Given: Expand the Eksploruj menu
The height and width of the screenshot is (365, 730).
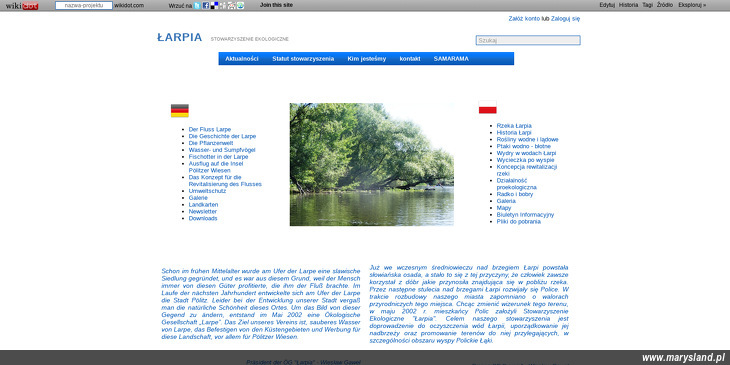Looking at the screenshot, I should click(x=692, y=5).
